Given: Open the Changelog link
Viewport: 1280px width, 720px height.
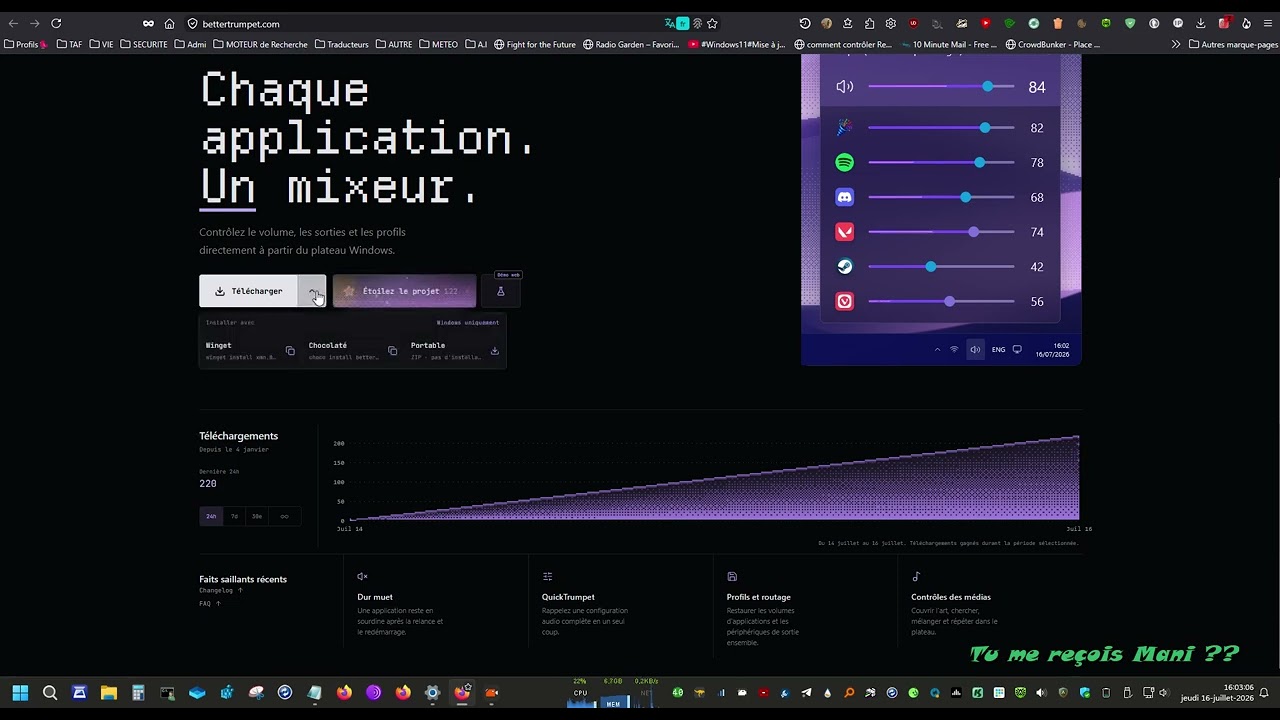Looking at the screenshot, I should (x=220, y=591).
